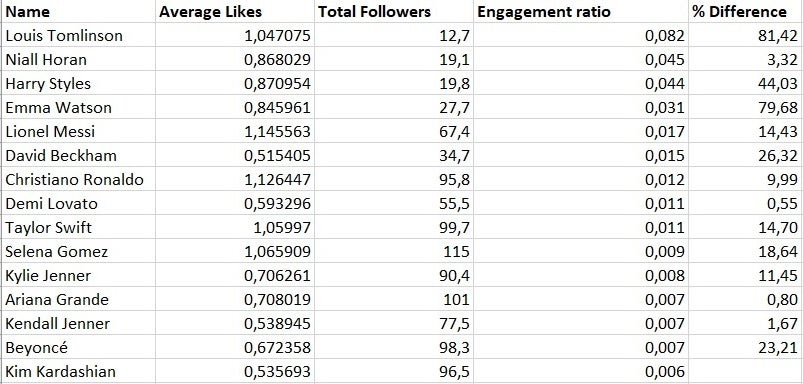The image size is (803, 384).
Task: Select Taylor Swift's average likes 1,05997
Action: click(x=235, y=227)
